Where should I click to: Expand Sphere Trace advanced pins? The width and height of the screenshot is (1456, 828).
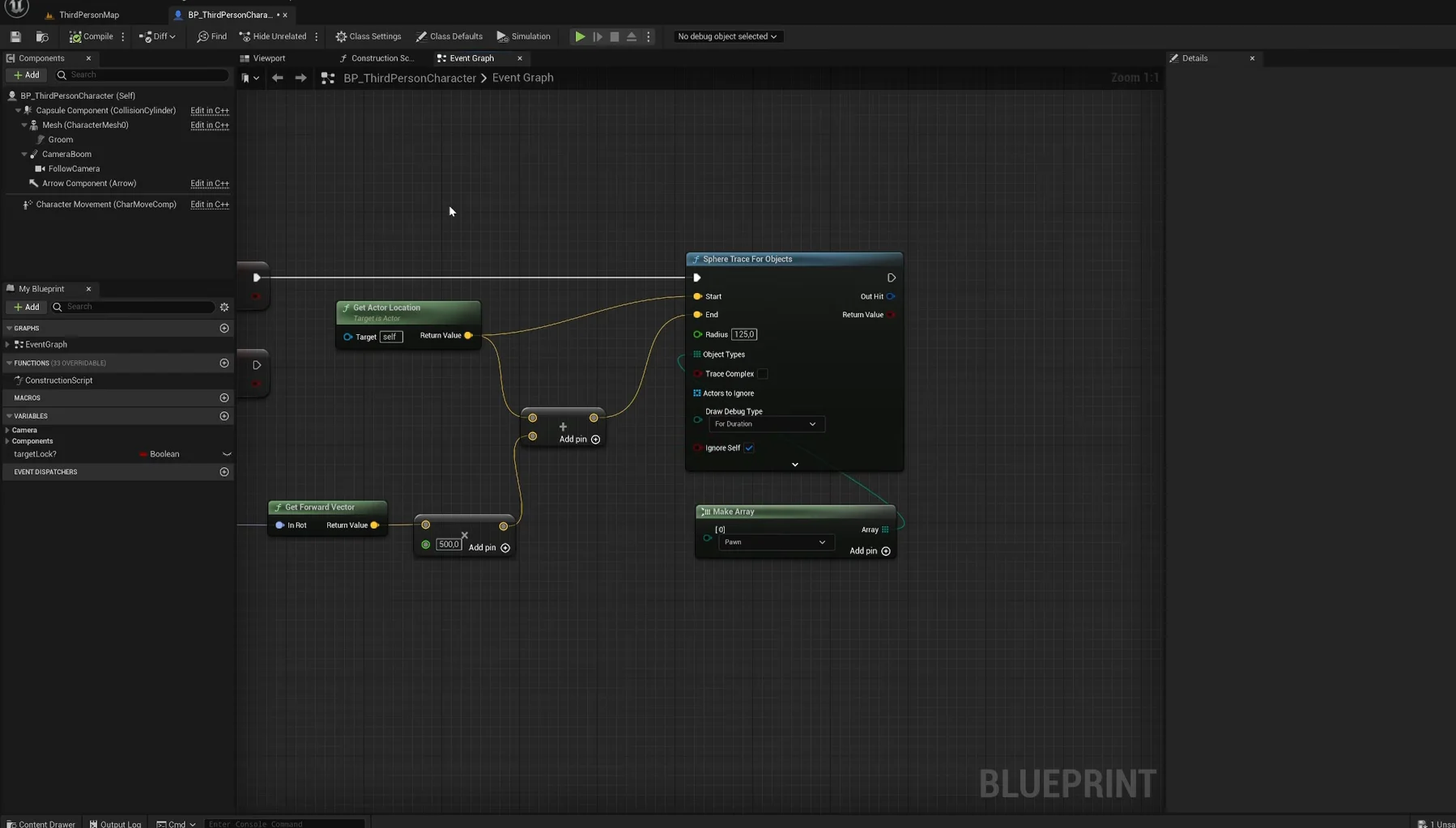pos(794,465)
